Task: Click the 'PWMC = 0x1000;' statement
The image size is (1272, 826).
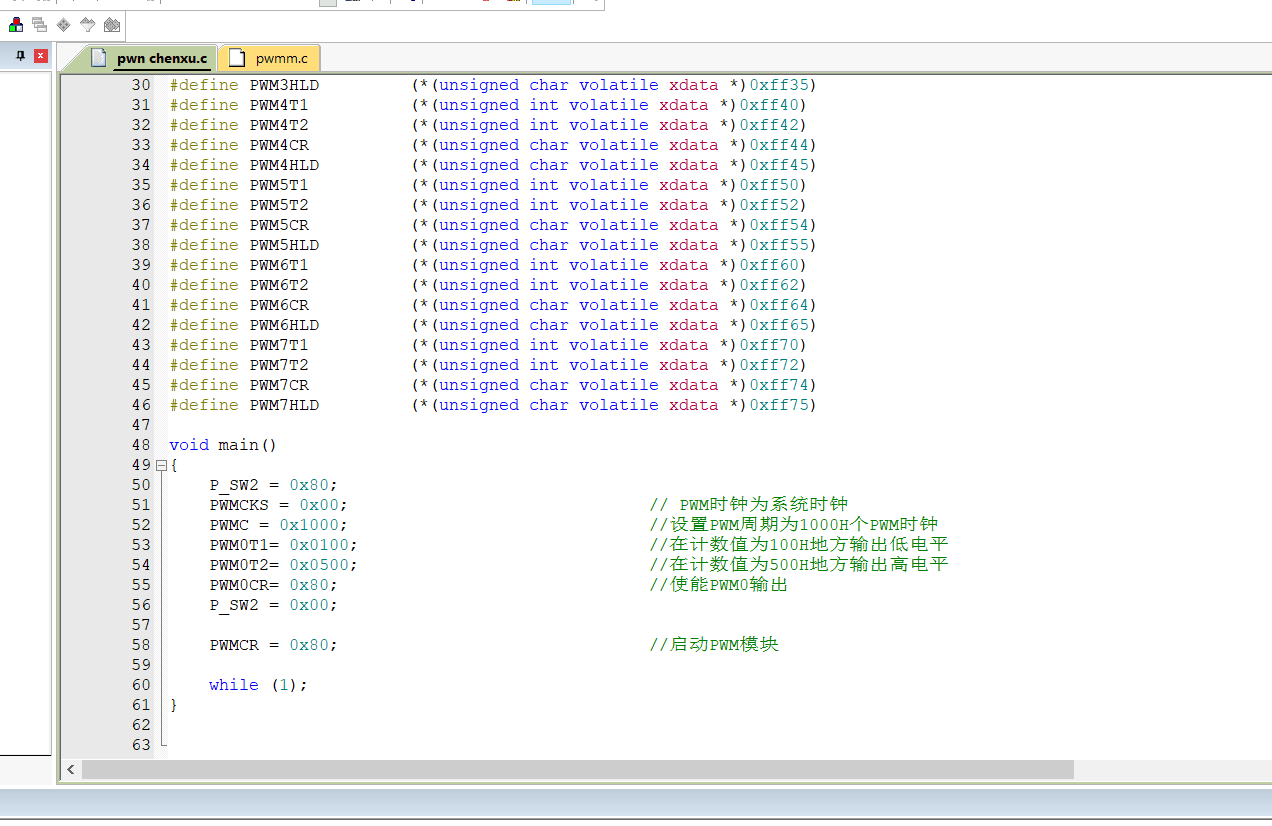Action: coord(278,525)
